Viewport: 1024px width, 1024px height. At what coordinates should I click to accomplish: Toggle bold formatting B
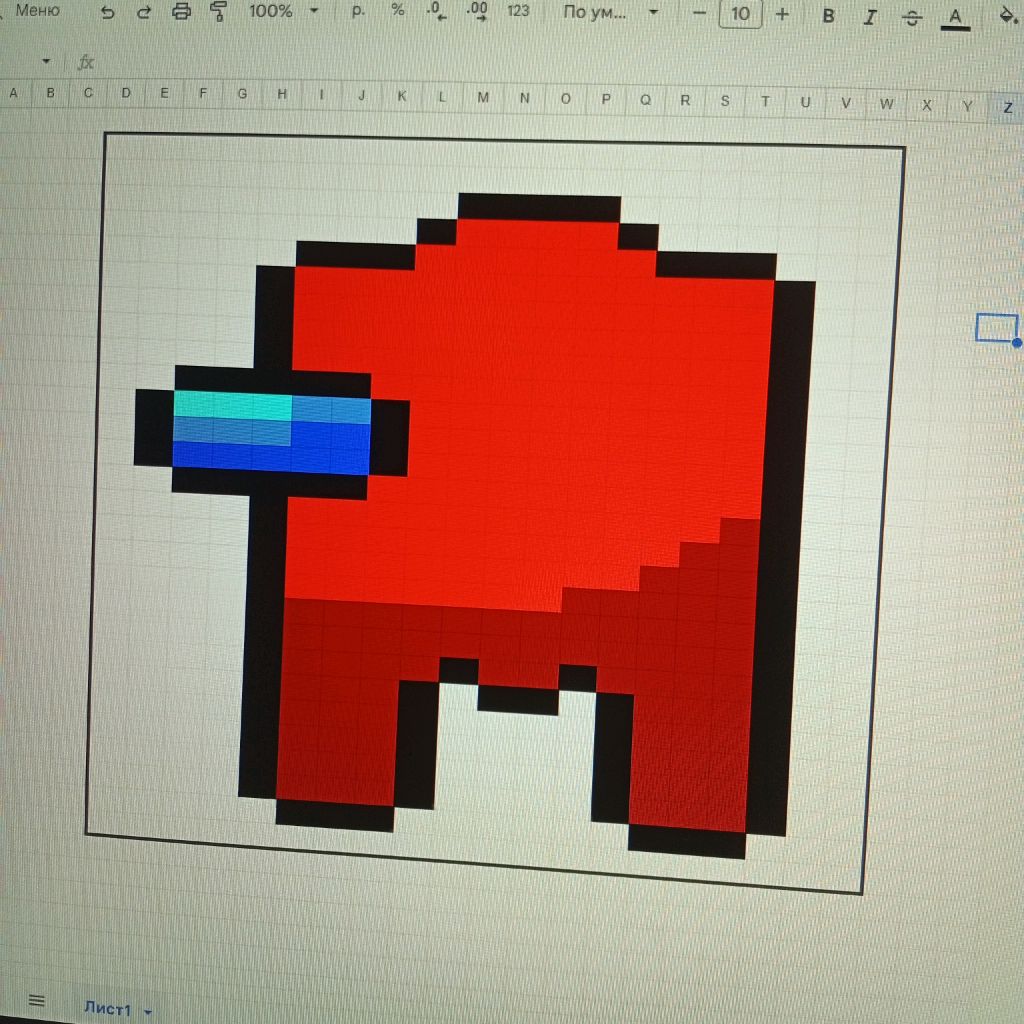[x=828, y=16]
